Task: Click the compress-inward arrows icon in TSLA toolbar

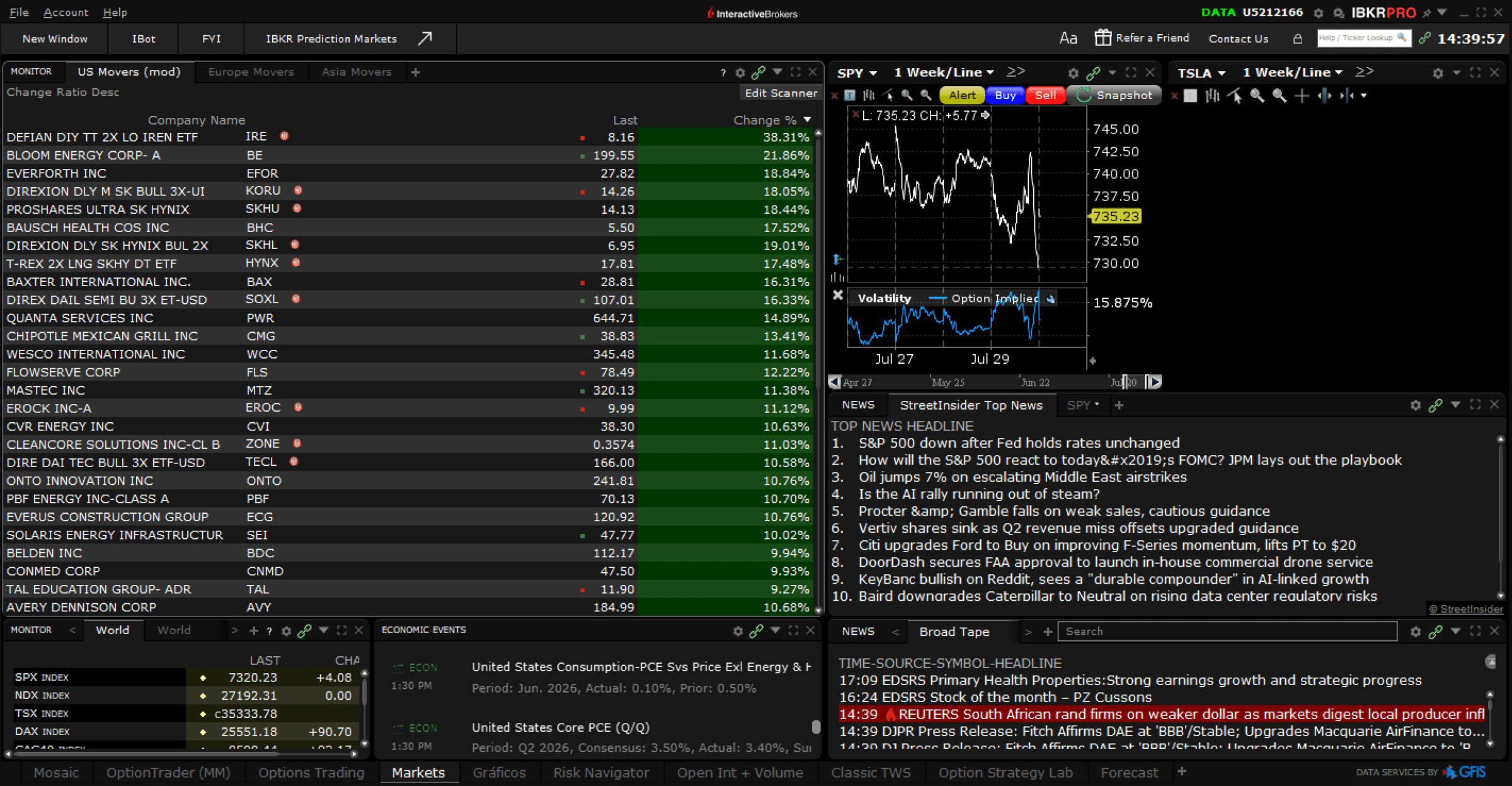Action: (1347, 96)
